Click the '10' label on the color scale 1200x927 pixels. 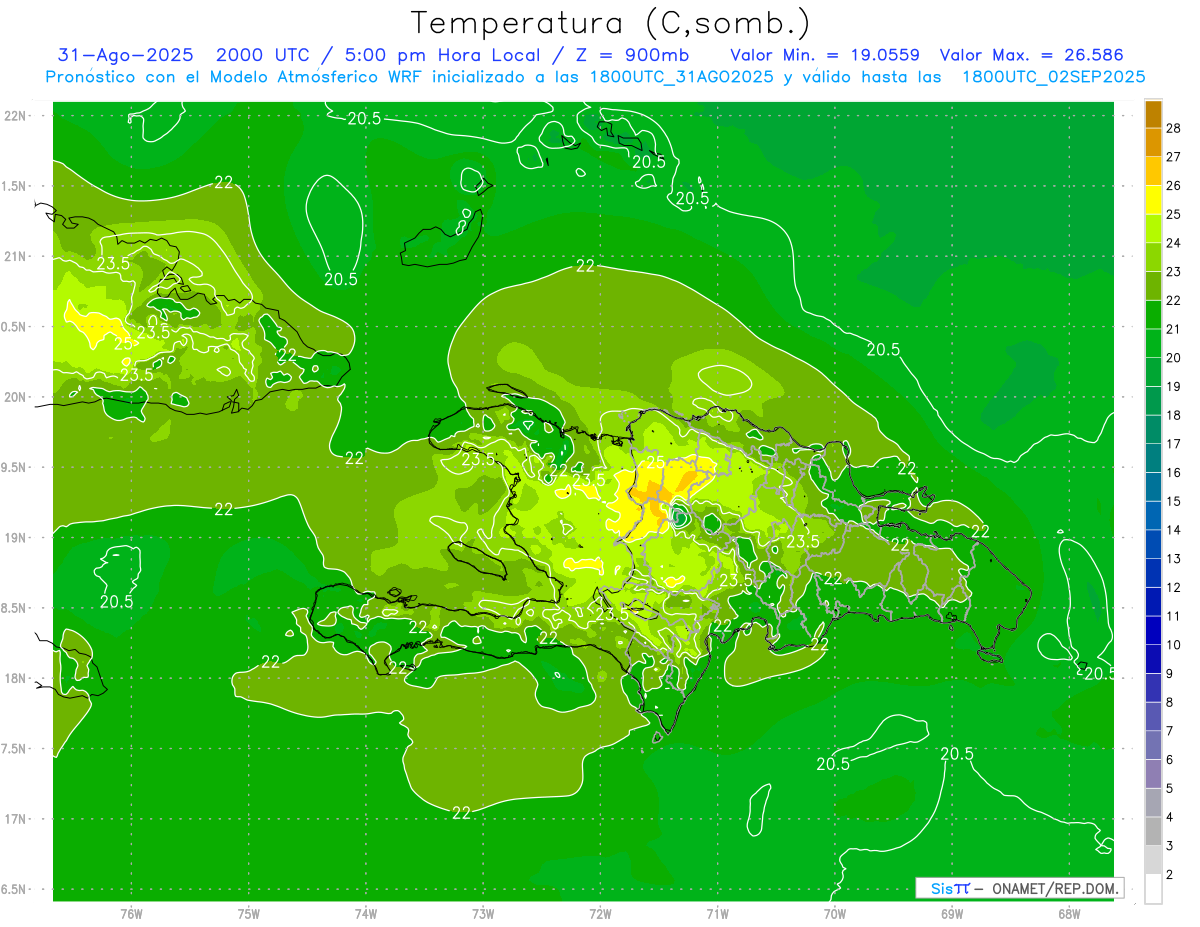1173,645
